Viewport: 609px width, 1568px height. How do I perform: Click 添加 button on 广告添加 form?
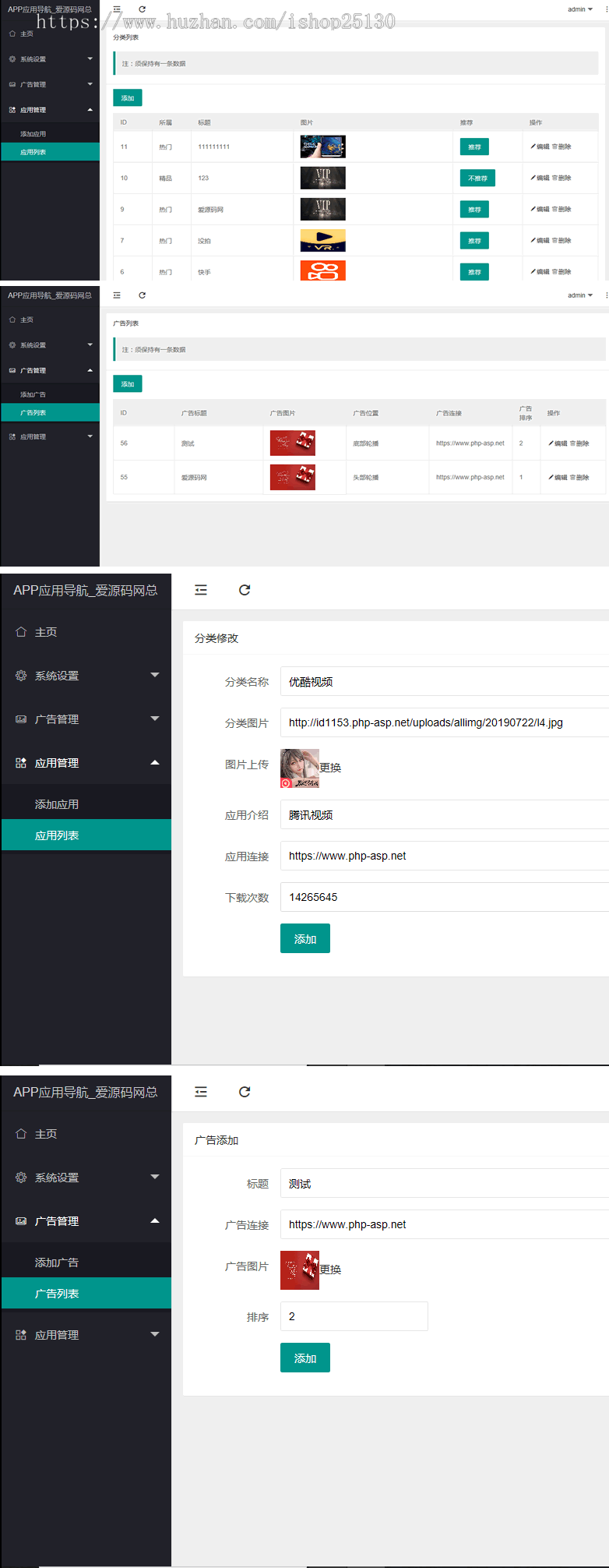point(305,1358)
